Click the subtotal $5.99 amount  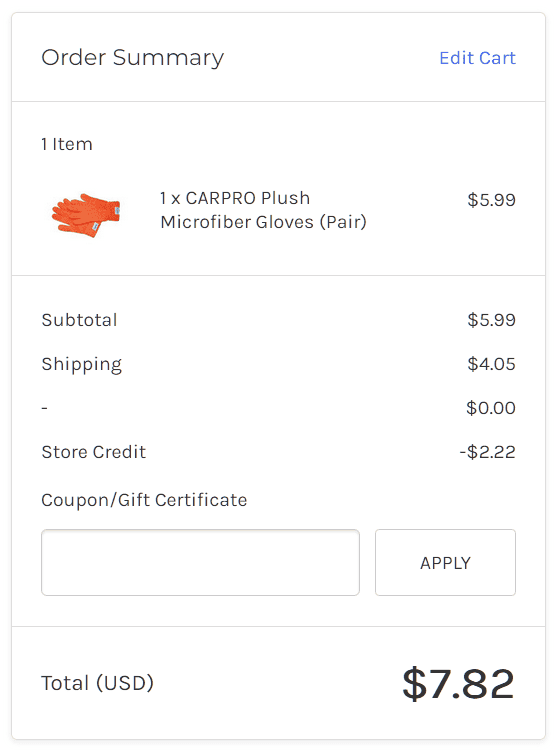coord(491,320)
